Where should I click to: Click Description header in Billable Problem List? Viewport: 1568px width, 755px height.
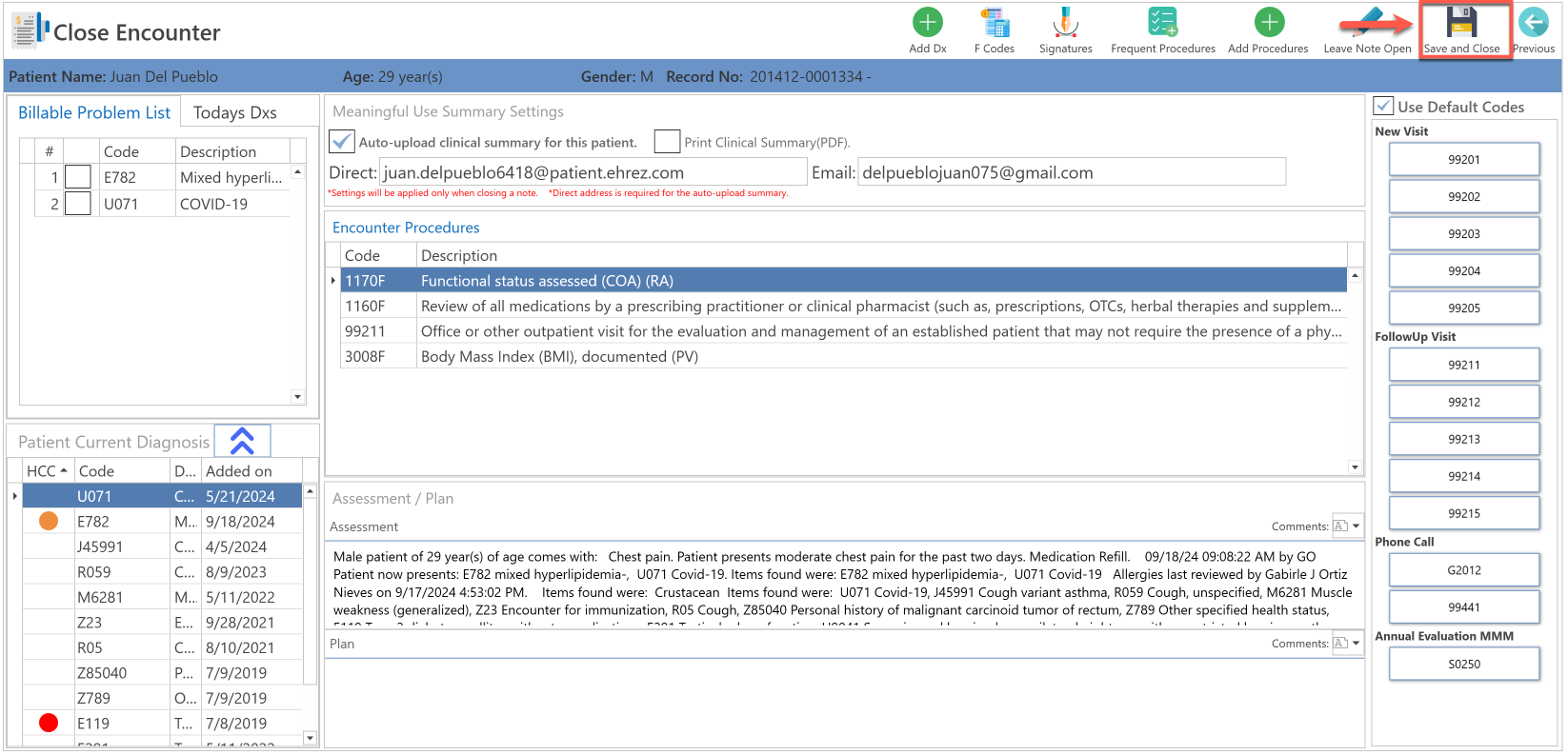232,151
